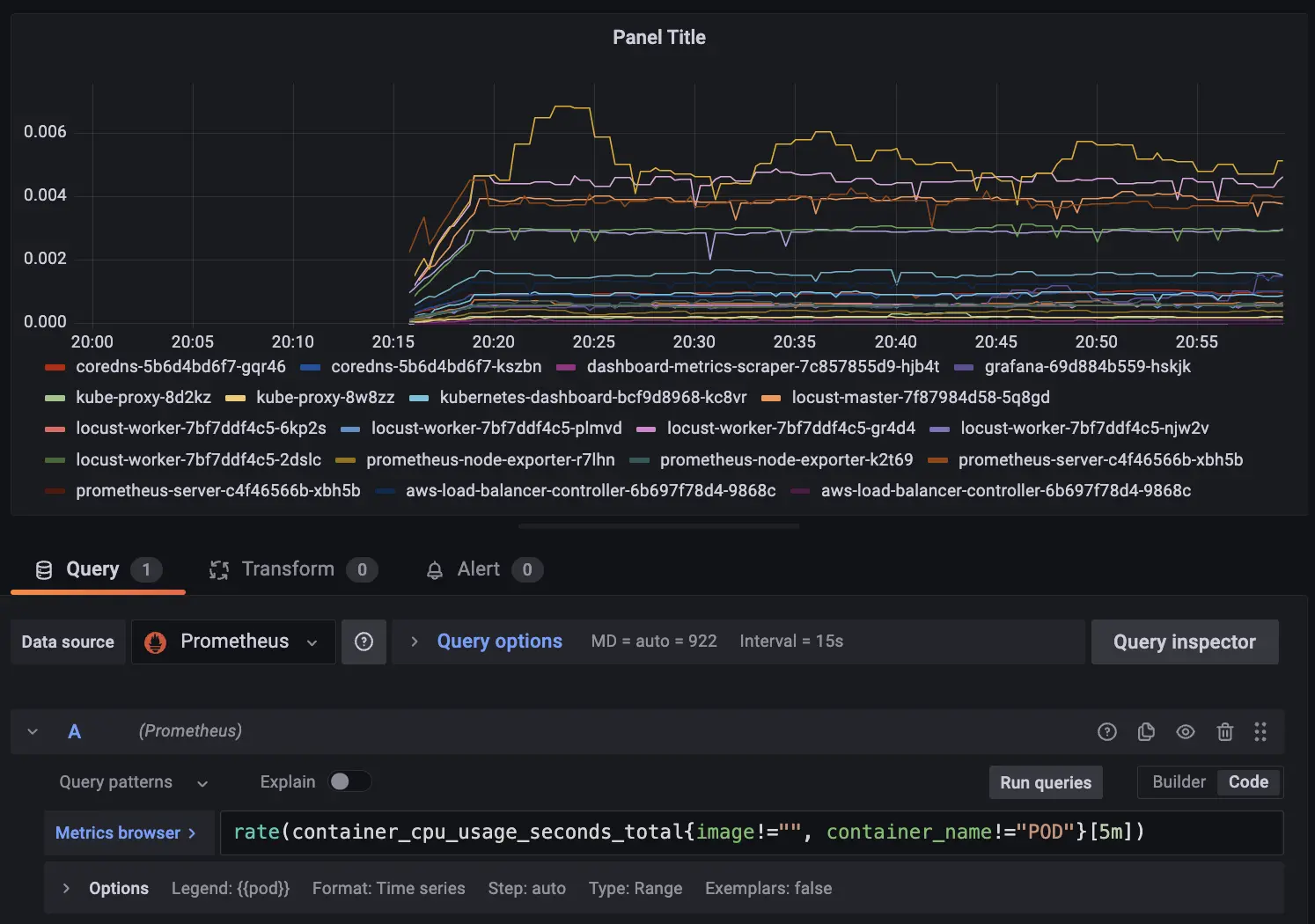Open the Prometheus data source dropdown
1315x924 pixels.
click(233, 642)
